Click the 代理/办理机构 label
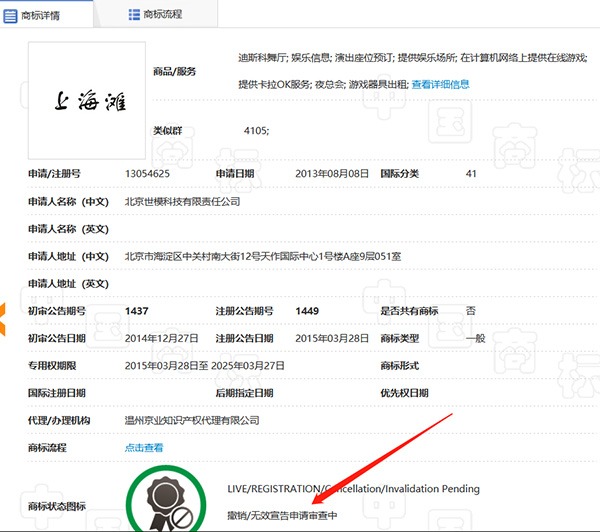 point(59,420)
